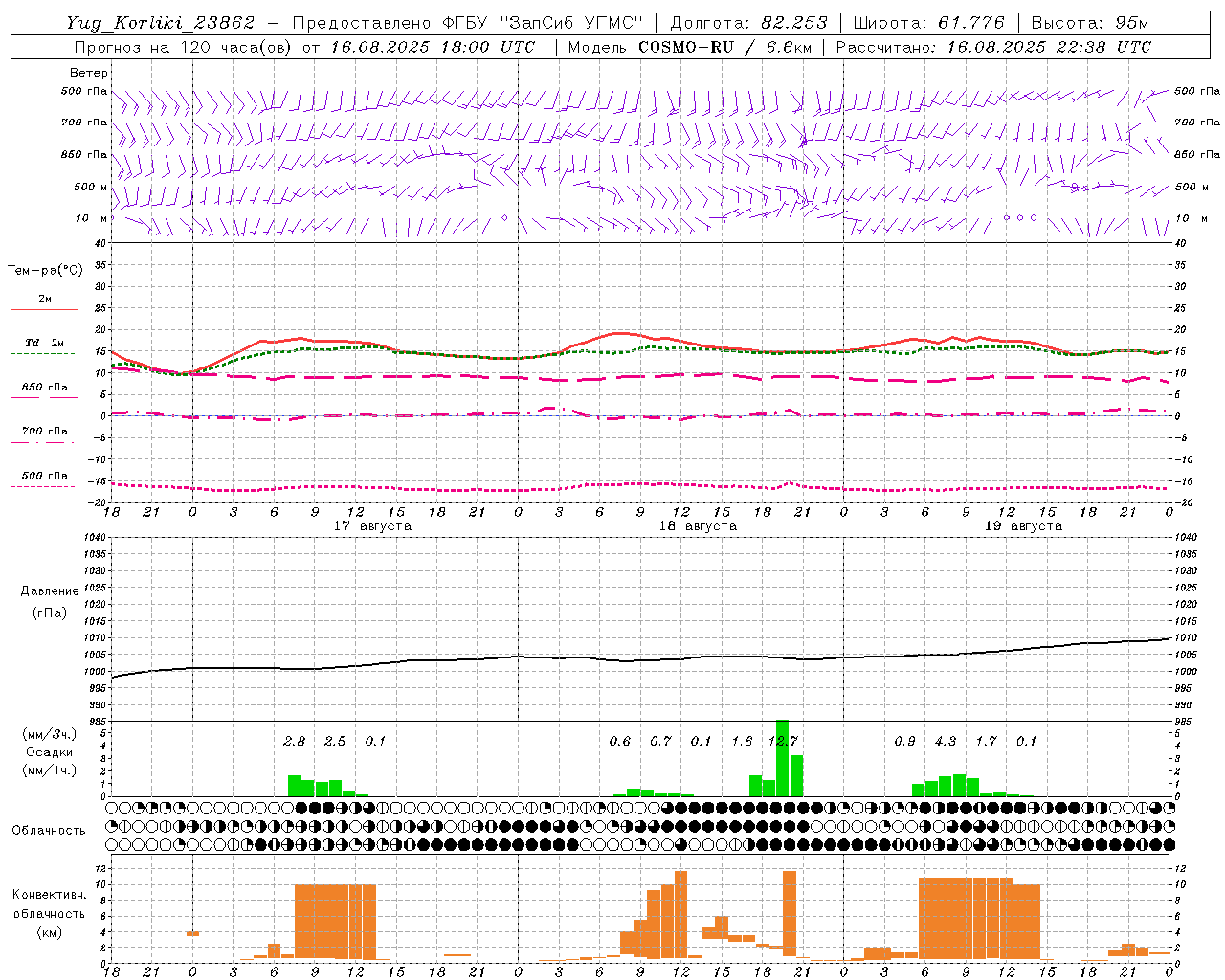
Task: Click the small orange convective bar at hour 0 of 17 августа
Action: point(192,933)
